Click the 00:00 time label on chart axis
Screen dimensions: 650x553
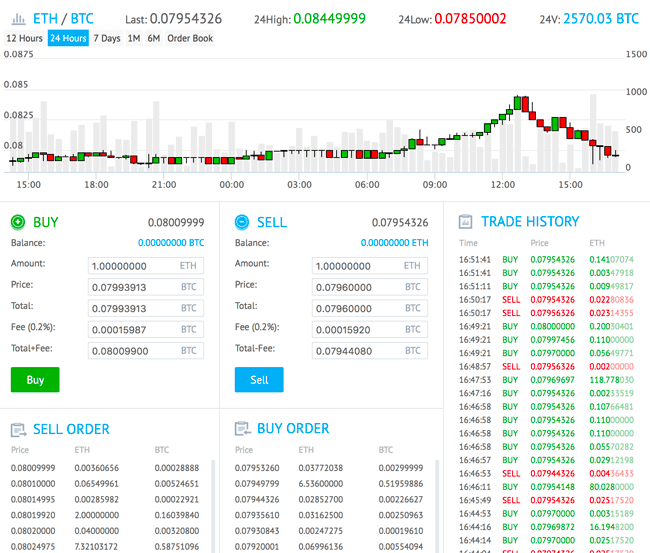[232, 184]
